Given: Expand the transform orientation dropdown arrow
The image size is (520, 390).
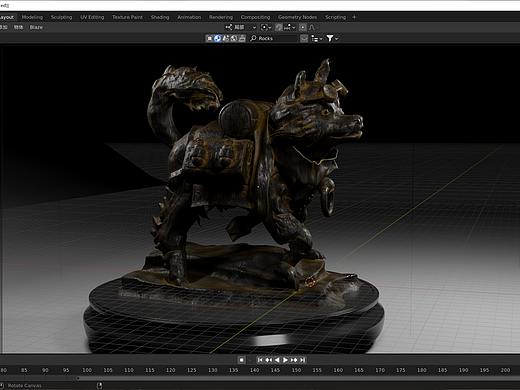Looking at the screenshot, I should (x=254, y=28).
